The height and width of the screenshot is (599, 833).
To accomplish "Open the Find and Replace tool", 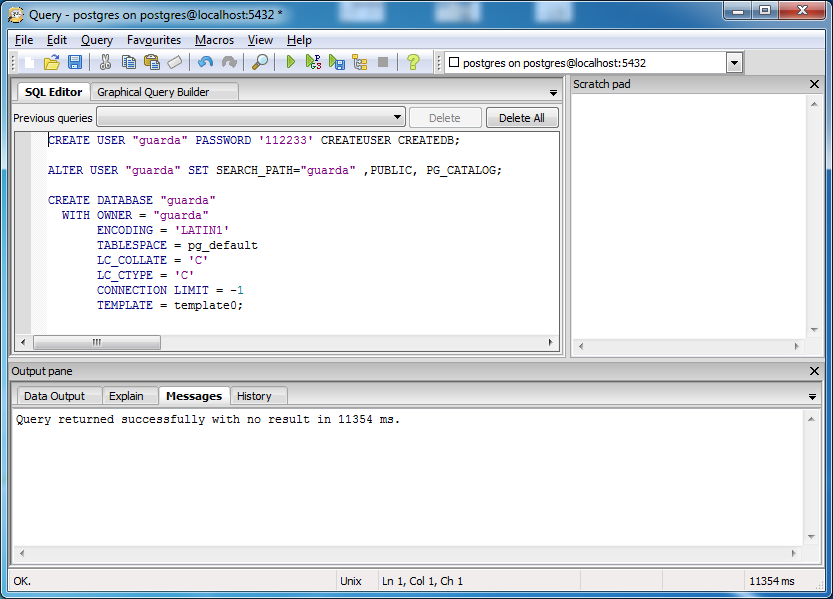I will point(261,62).
